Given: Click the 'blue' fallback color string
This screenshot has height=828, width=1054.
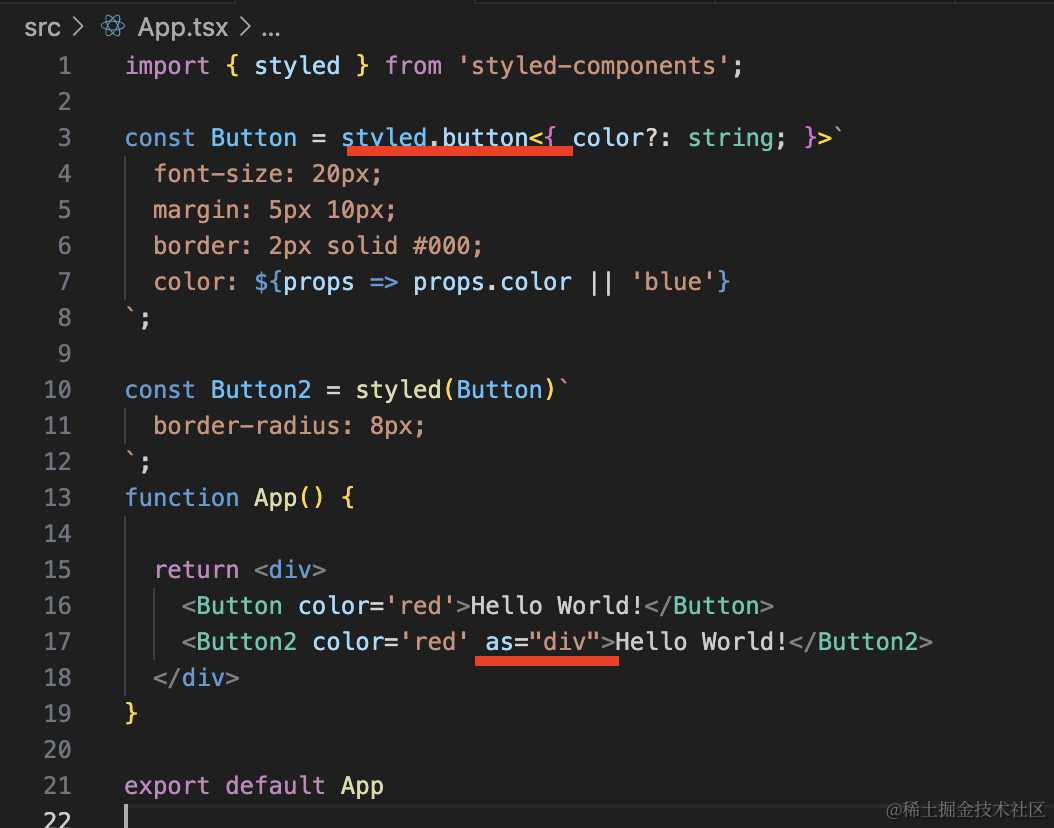Looking at the screenshot, I should pos(674,282).
